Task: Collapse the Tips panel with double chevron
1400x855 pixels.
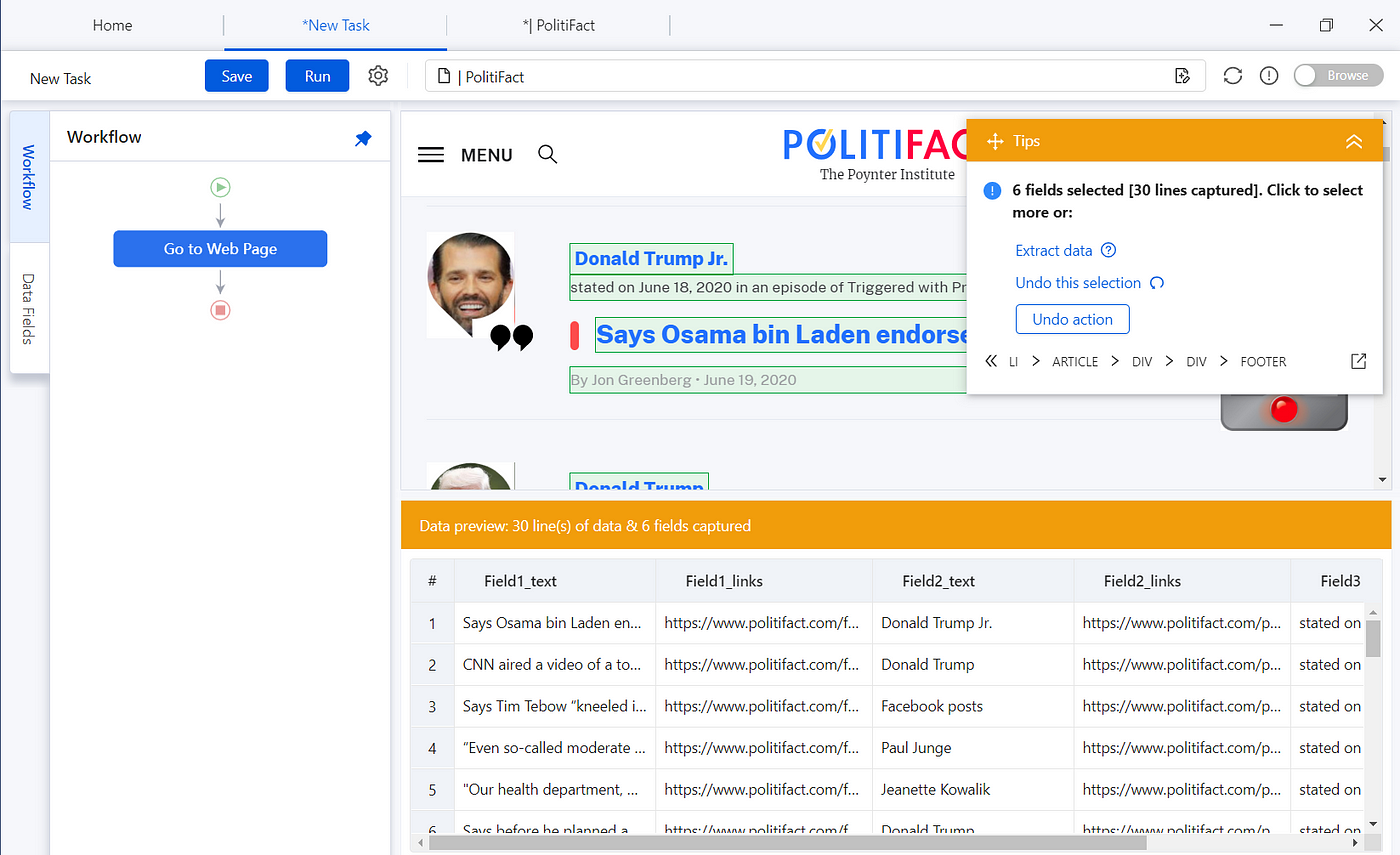Action: (1354, 142)
